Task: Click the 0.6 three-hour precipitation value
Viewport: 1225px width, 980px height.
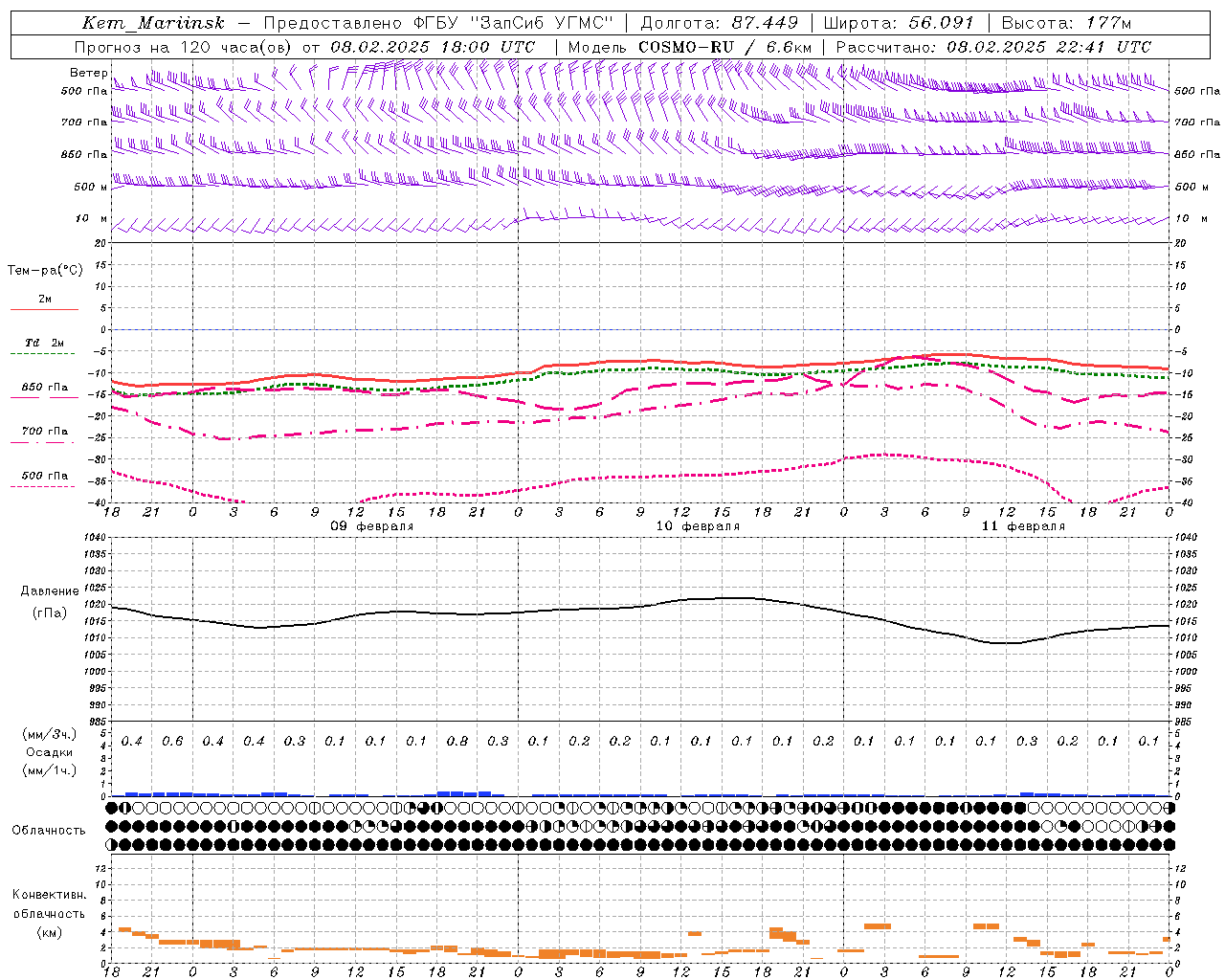Action: click(172, 742)
